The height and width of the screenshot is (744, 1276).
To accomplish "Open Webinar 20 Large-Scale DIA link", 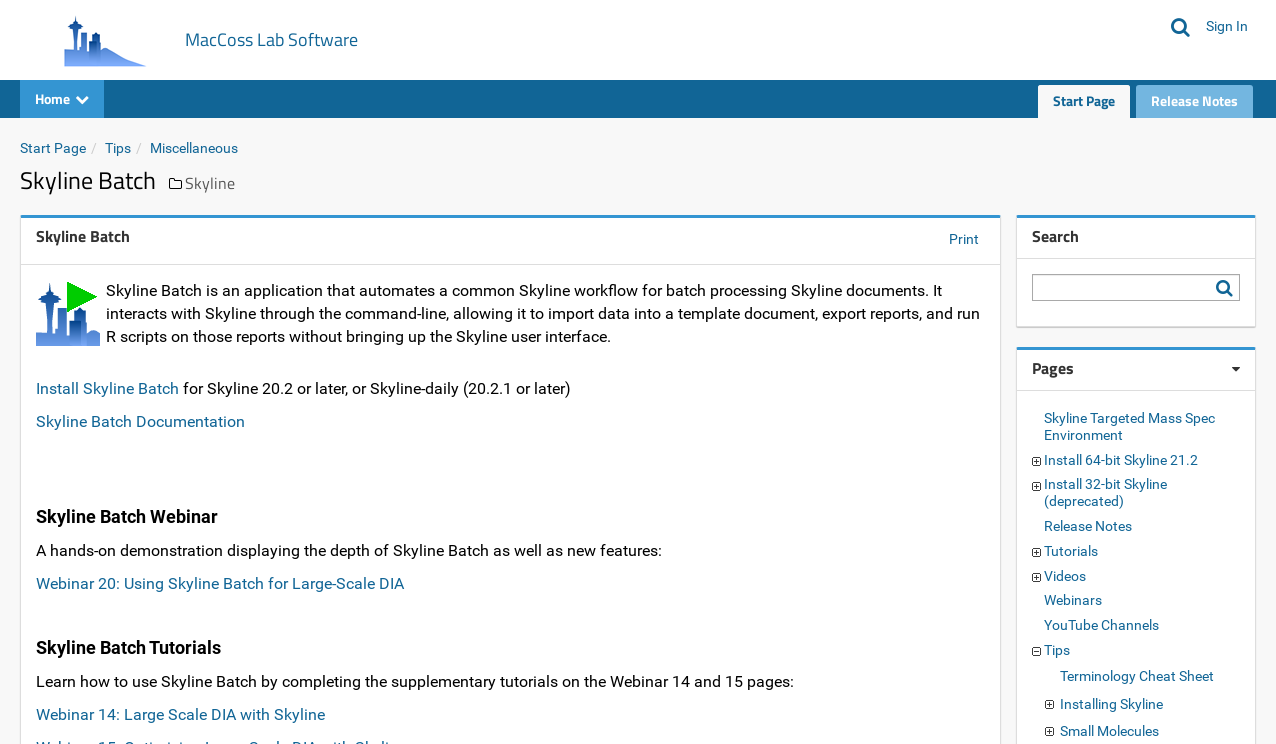I will [x=220, y=584].
